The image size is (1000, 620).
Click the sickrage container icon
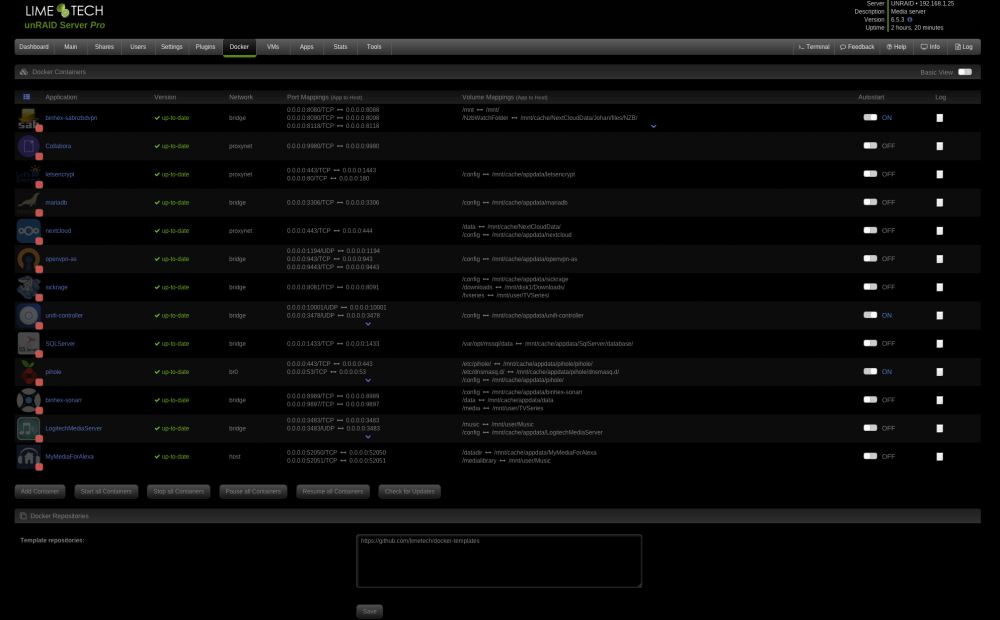pos(29,288)
